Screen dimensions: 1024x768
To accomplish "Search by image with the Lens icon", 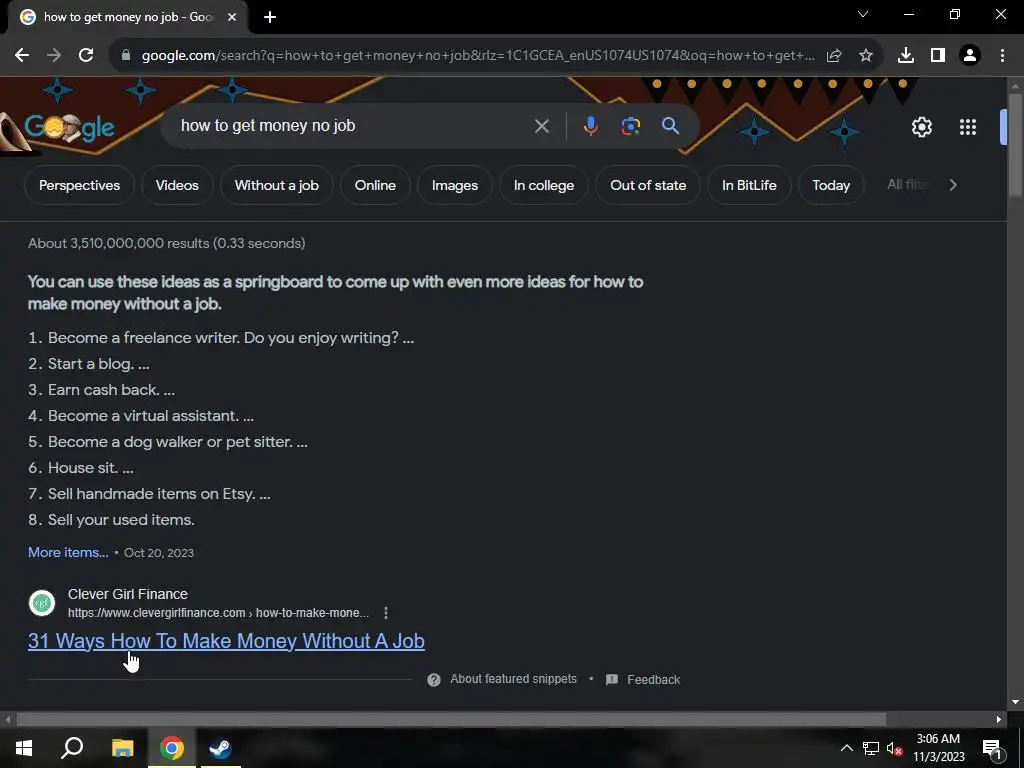I will [630, 126].
